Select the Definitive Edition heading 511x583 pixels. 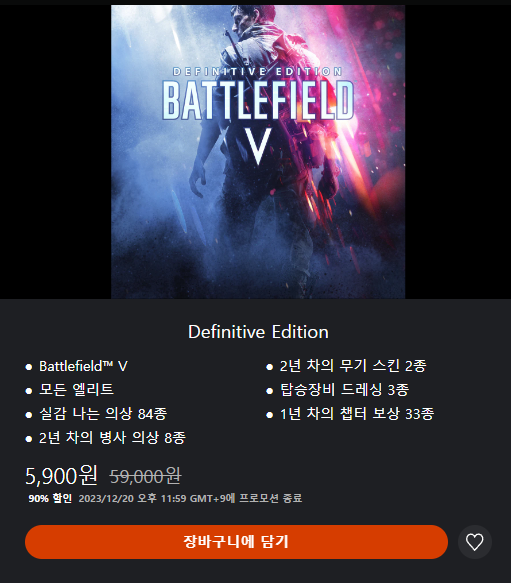coord(258,332)
